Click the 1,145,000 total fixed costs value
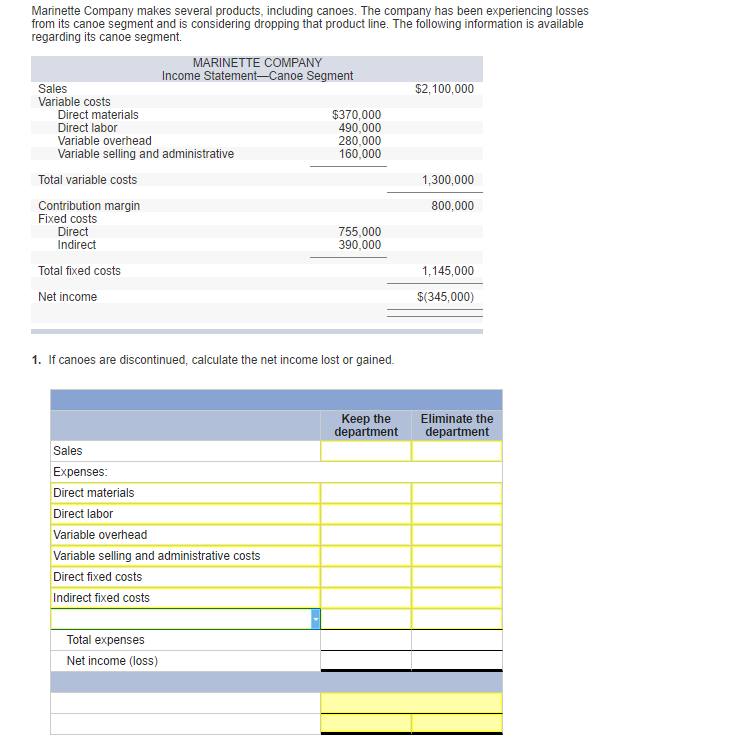The image size is (749, 752). (x=448, y=271)
